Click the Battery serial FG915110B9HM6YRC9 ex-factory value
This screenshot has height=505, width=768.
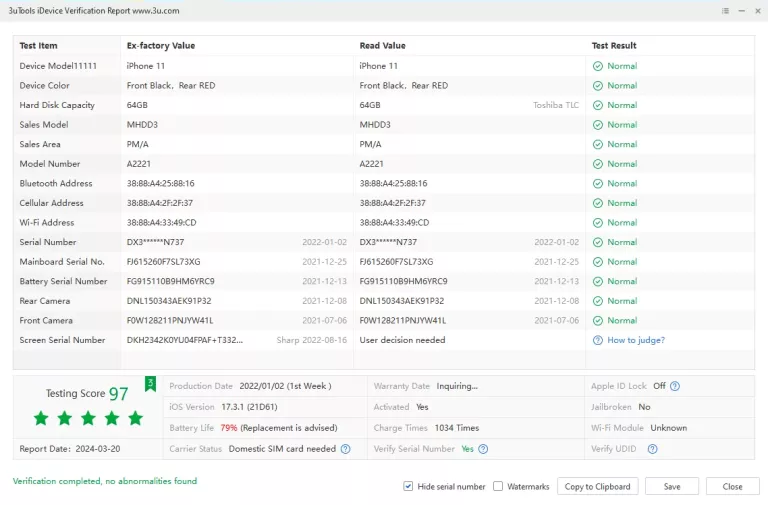[170, 282]
